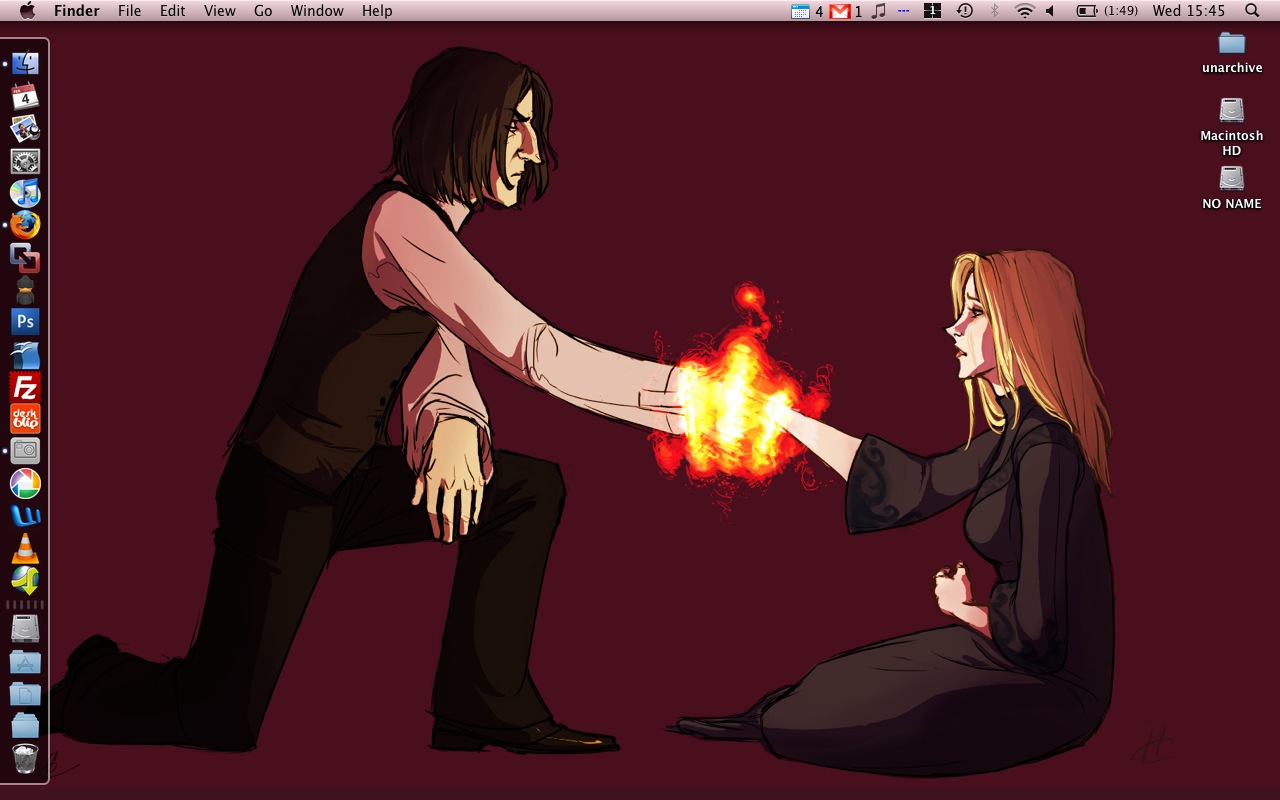This screenshot has height=800, width=1280.
Task: Launch FileZilla from the dock
Action: (x=25, y=387)
